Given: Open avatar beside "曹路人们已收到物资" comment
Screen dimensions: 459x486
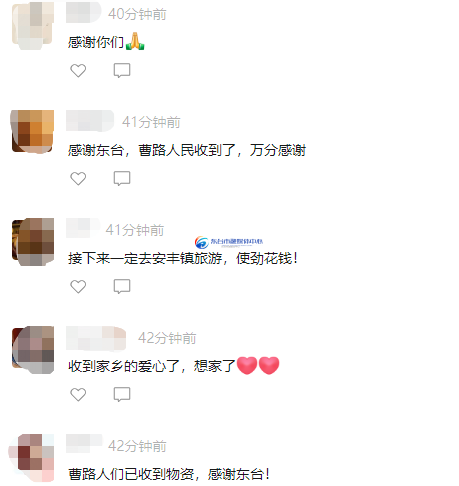Looking at the screenshot, I should tap(31, 458).
